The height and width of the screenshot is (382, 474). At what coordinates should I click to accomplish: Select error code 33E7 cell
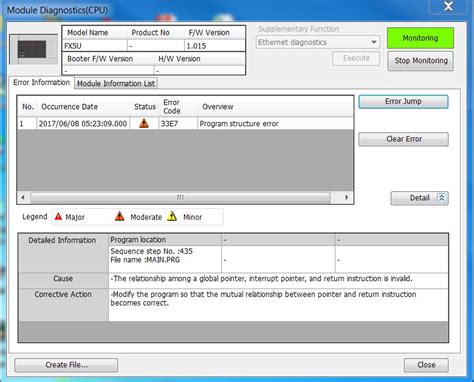[x=178, y=124]
